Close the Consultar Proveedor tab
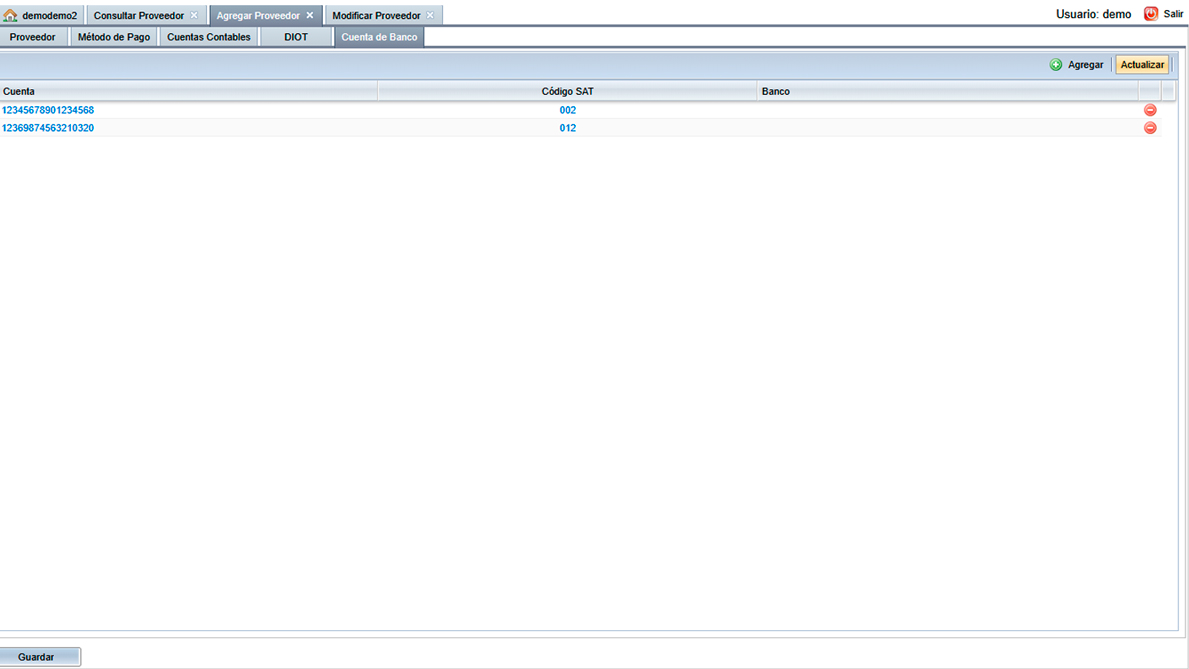The width and height of the screenshot is (1189, 669). pos(195,16)
